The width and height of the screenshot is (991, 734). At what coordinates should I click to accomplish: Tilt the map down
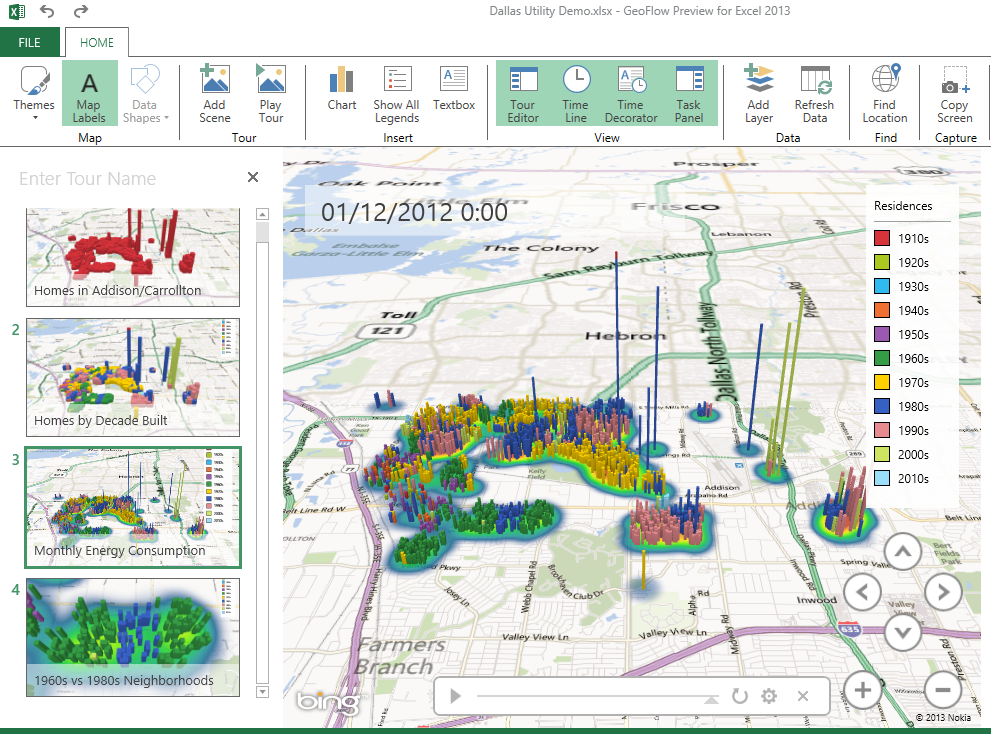coord(903,632)
